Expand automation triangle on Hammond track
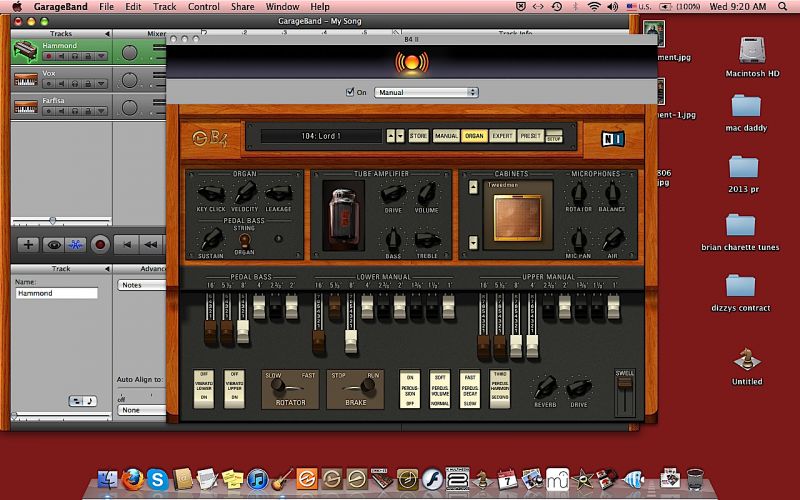Screen dimensions: 800x500 [101, 56]
